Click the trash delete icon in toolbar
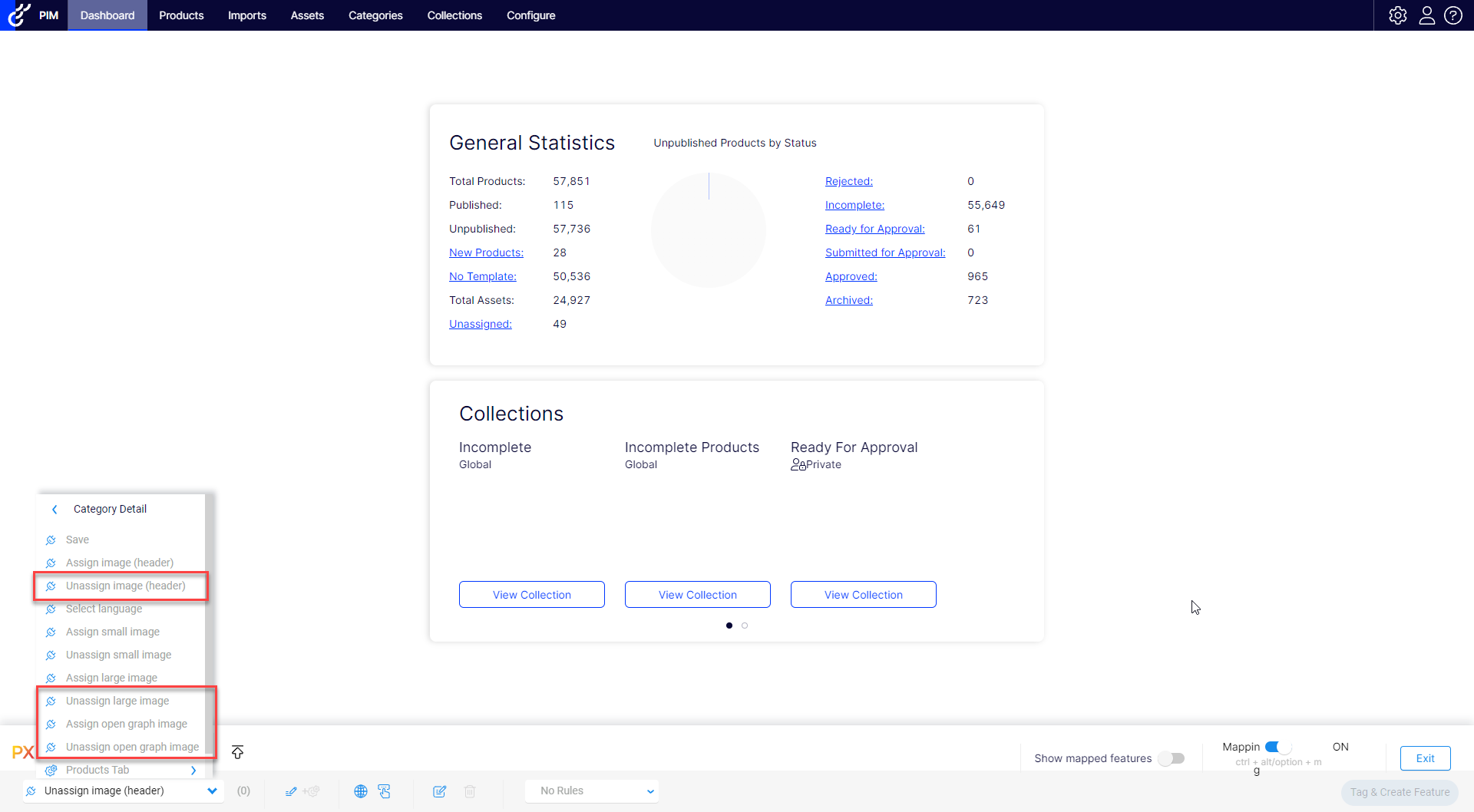 [x=471, y=791]
